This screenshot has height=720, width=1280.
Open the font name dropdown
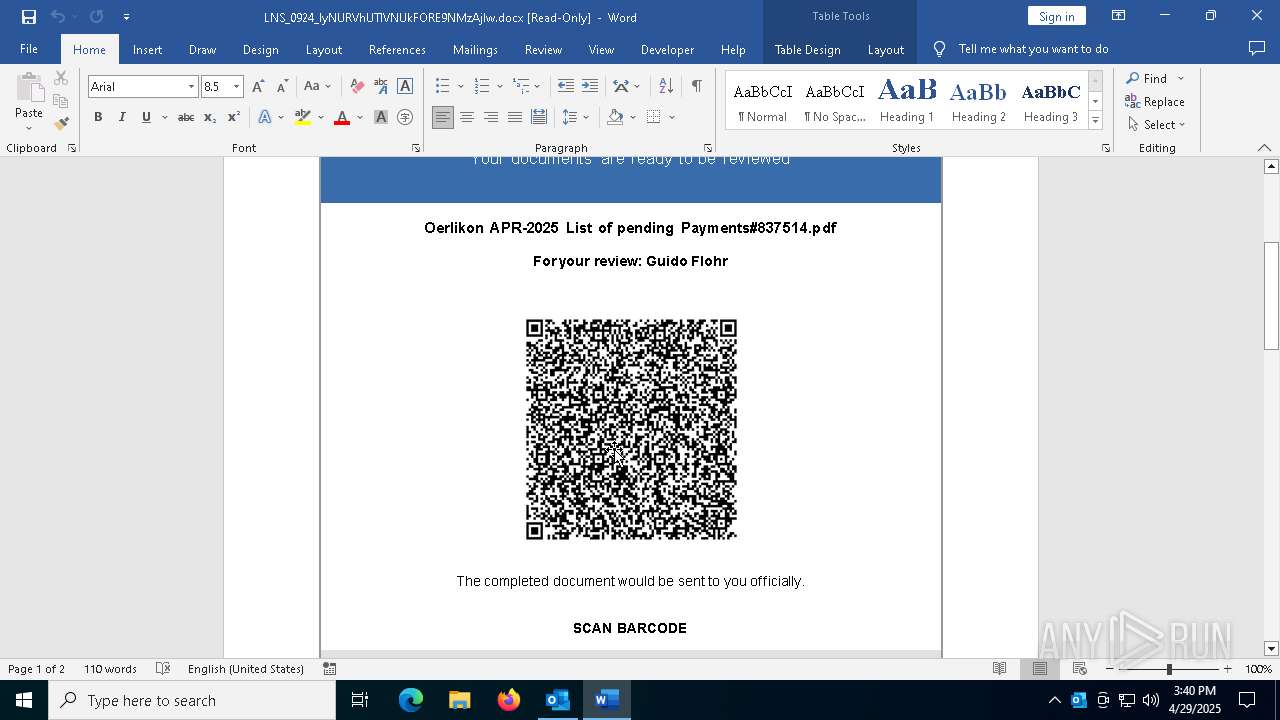coord(191,87)
